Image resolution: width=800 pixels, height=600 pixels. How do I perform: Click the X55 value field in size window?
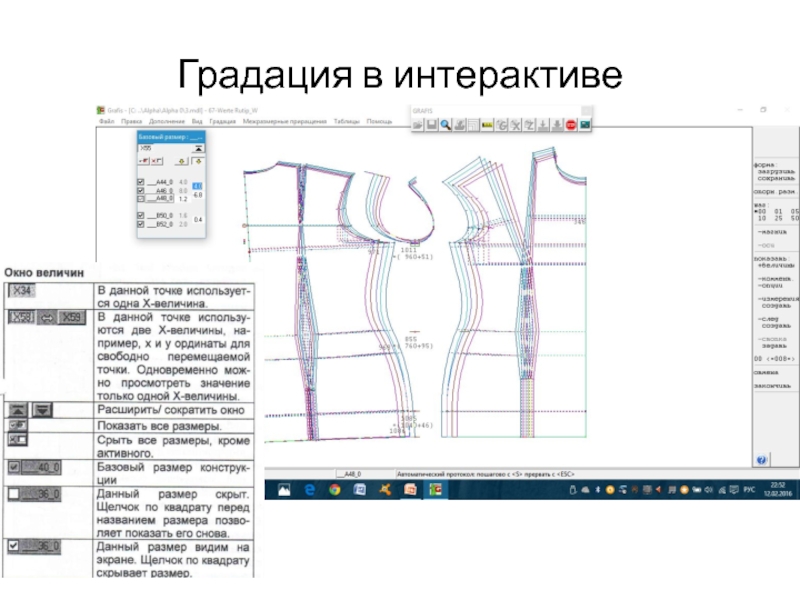pos(165,148)
